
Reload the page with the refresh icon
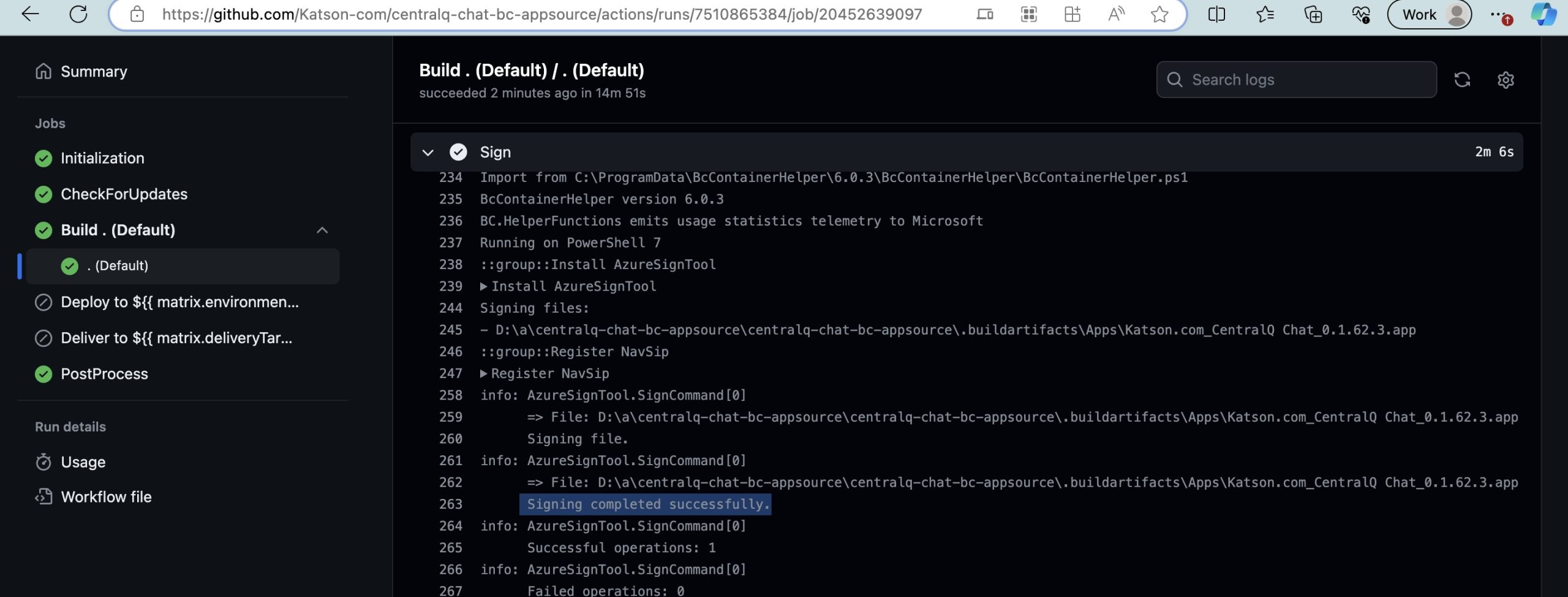point(78,14)
